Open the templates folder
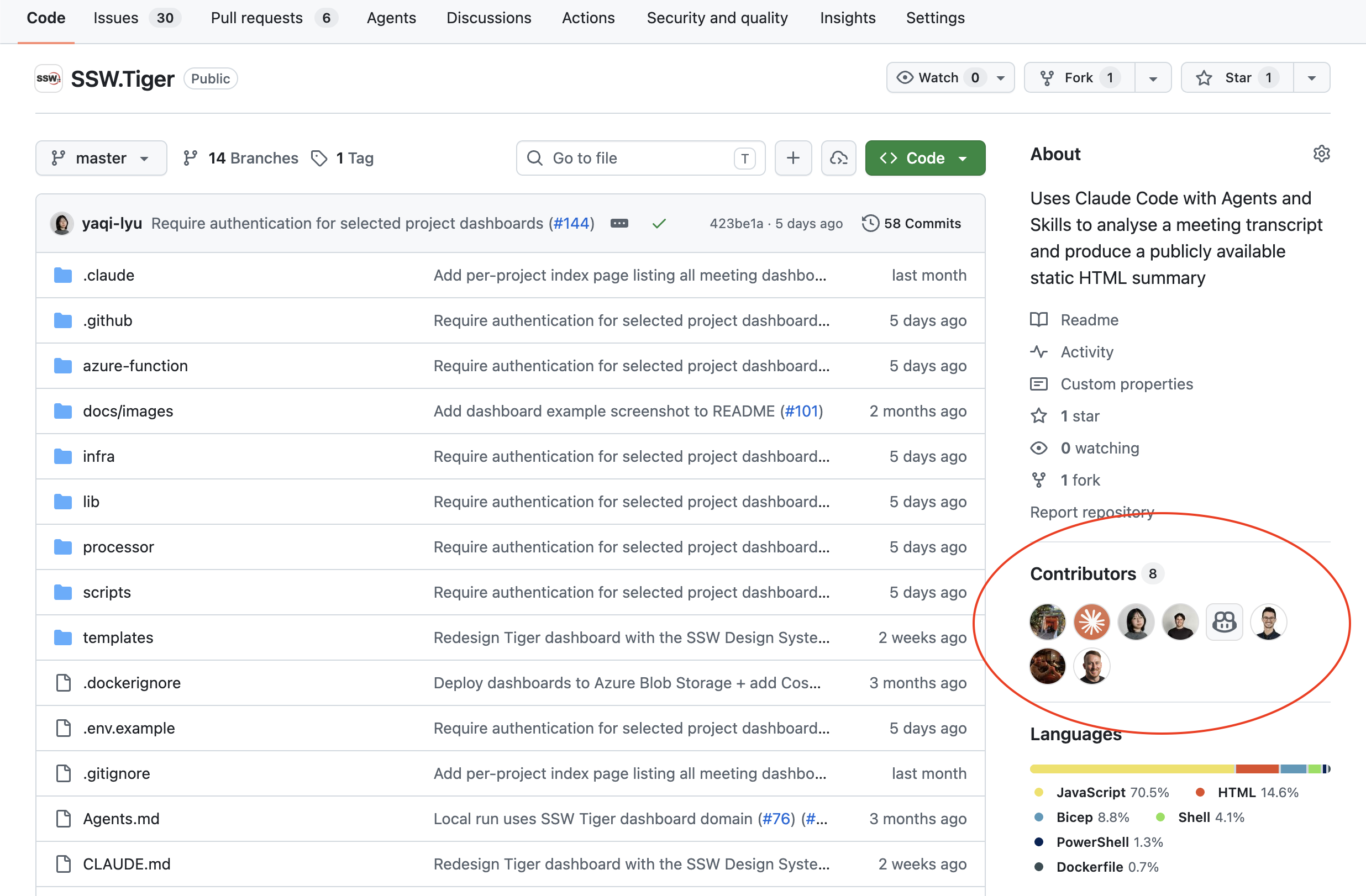 tap(118, 637)
